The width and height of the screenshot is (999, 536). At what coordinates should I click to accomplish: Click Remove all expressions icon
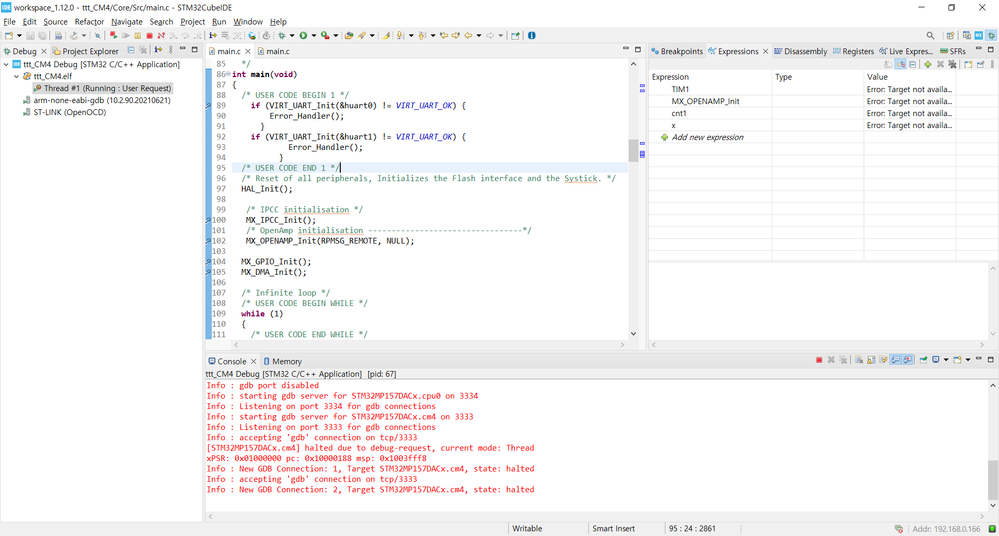pos(952,64)
